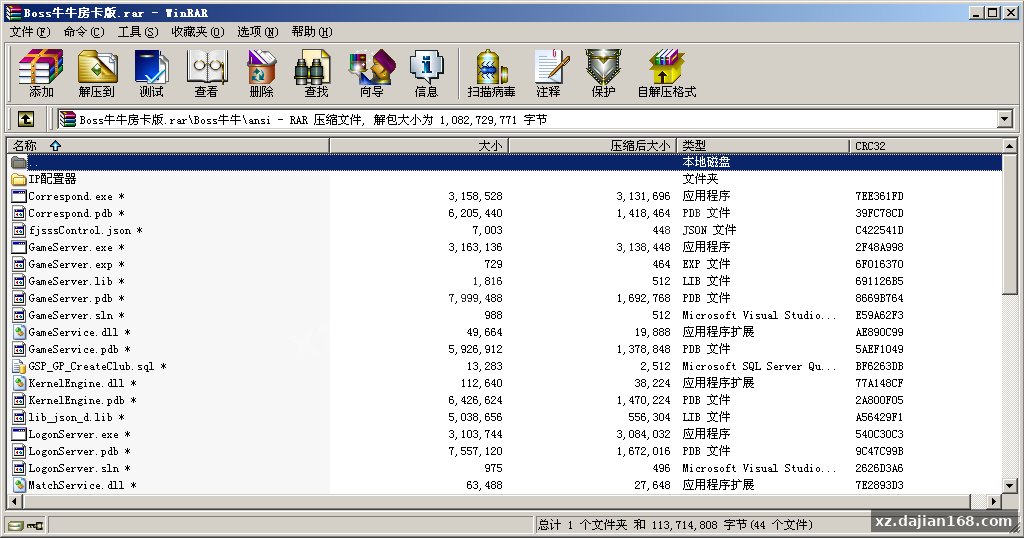The width and height of the screenshot is (1024, 538).
Task: Click the LogonServer.exe file icon
Action: point(19,434)
